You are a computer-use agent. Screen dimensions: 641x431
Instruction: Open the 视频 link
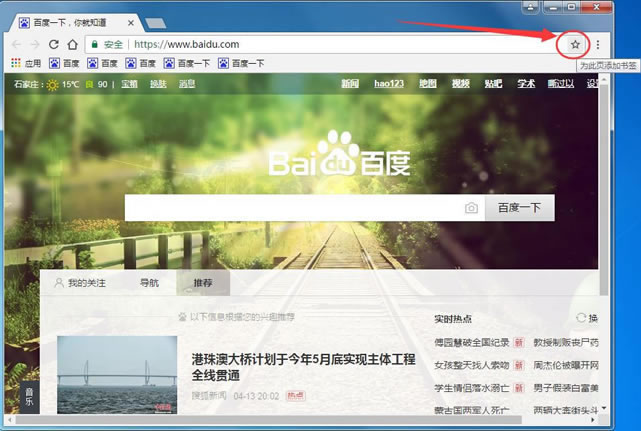460,83
